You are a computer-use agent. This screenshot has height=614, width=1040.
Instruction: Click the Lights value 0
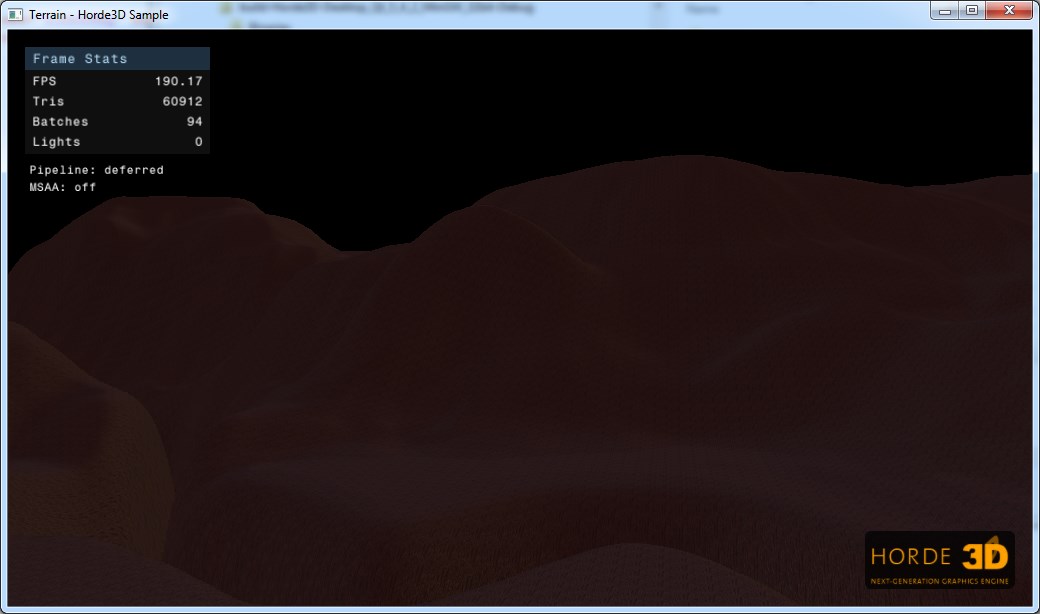[198, 142]
